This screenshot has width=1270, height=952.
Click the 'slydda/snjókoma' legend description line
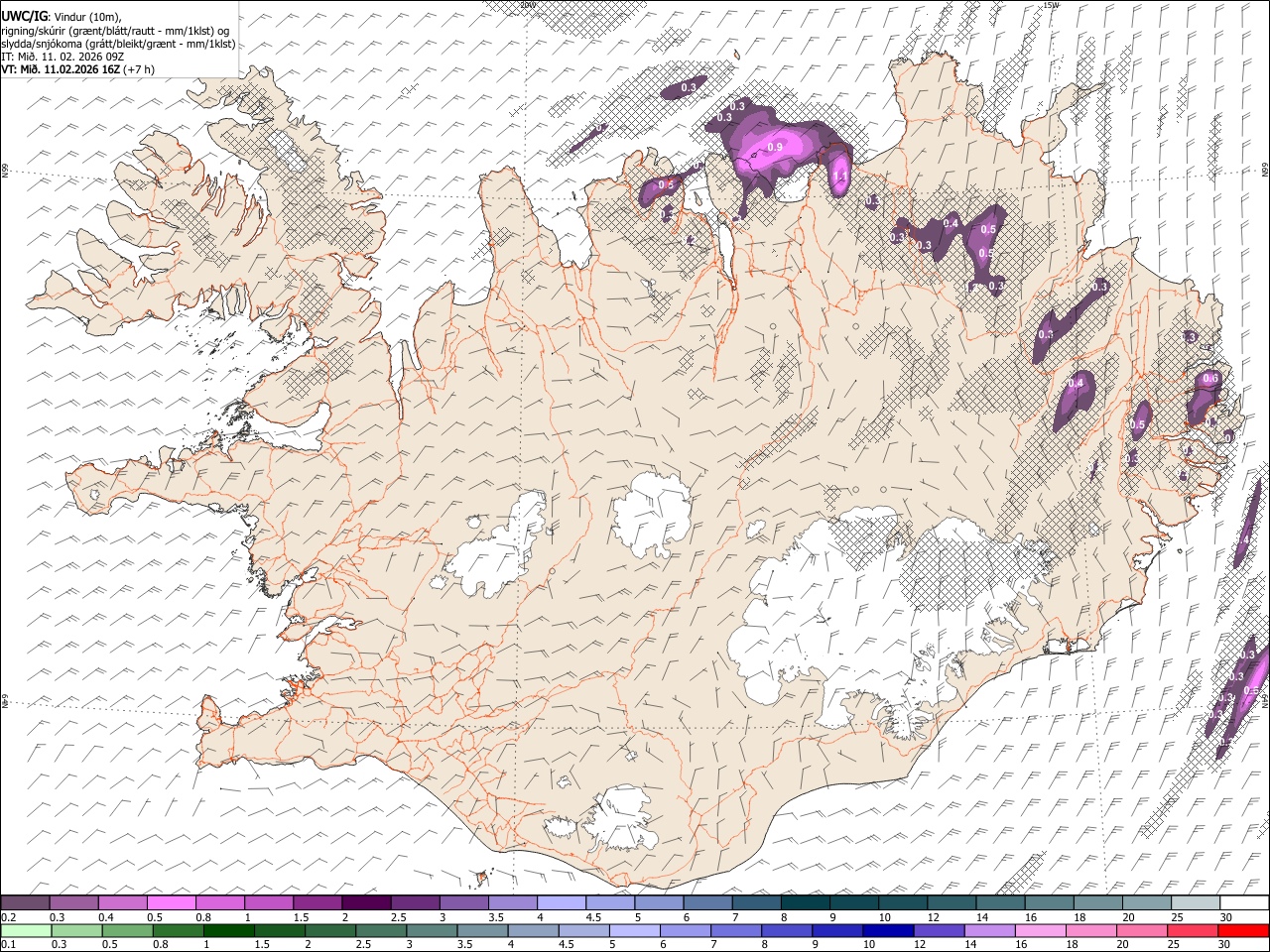pyautogui.click(x=119, y=44)
